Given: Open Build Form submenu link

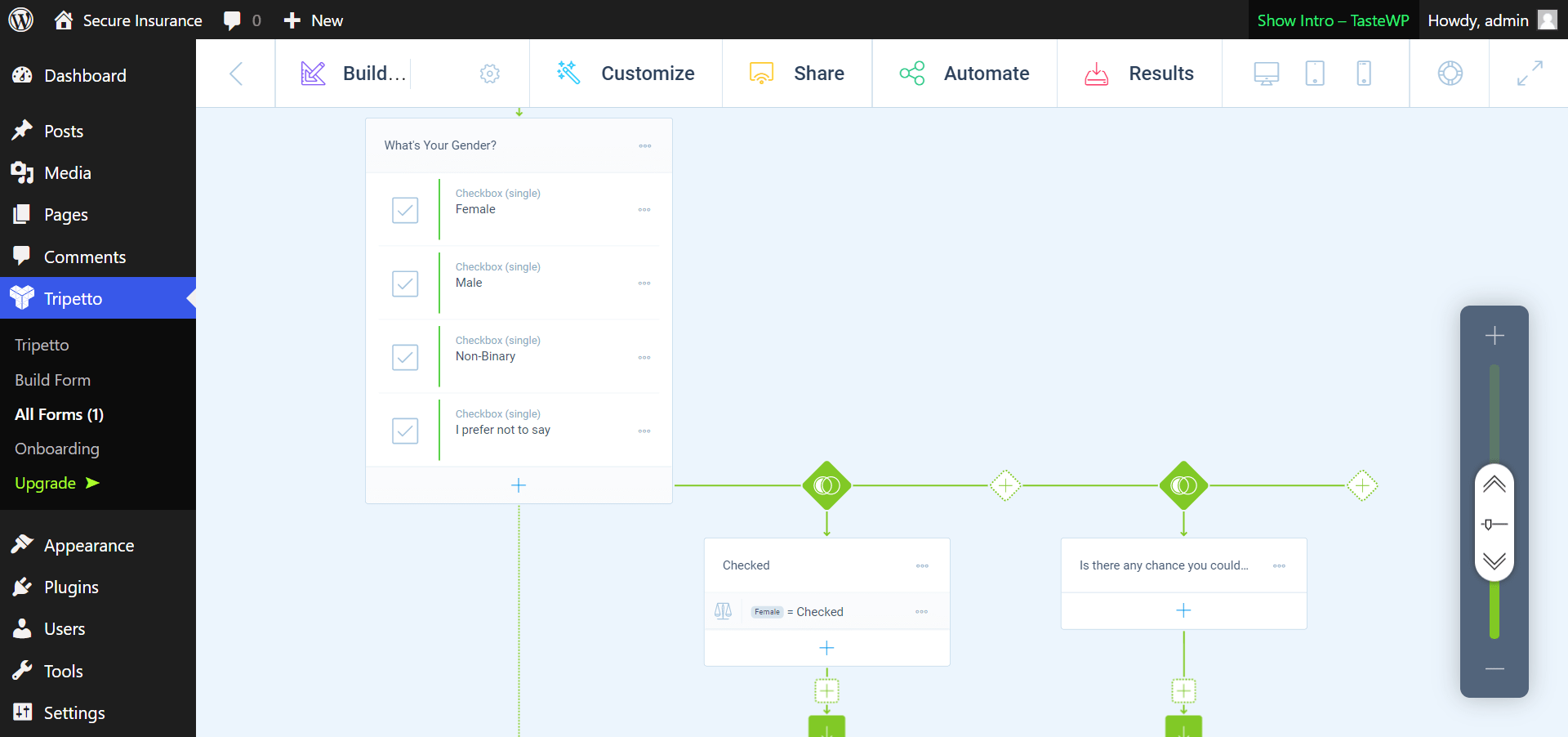Looking at the screenshot, I should (x=52, y=380).
